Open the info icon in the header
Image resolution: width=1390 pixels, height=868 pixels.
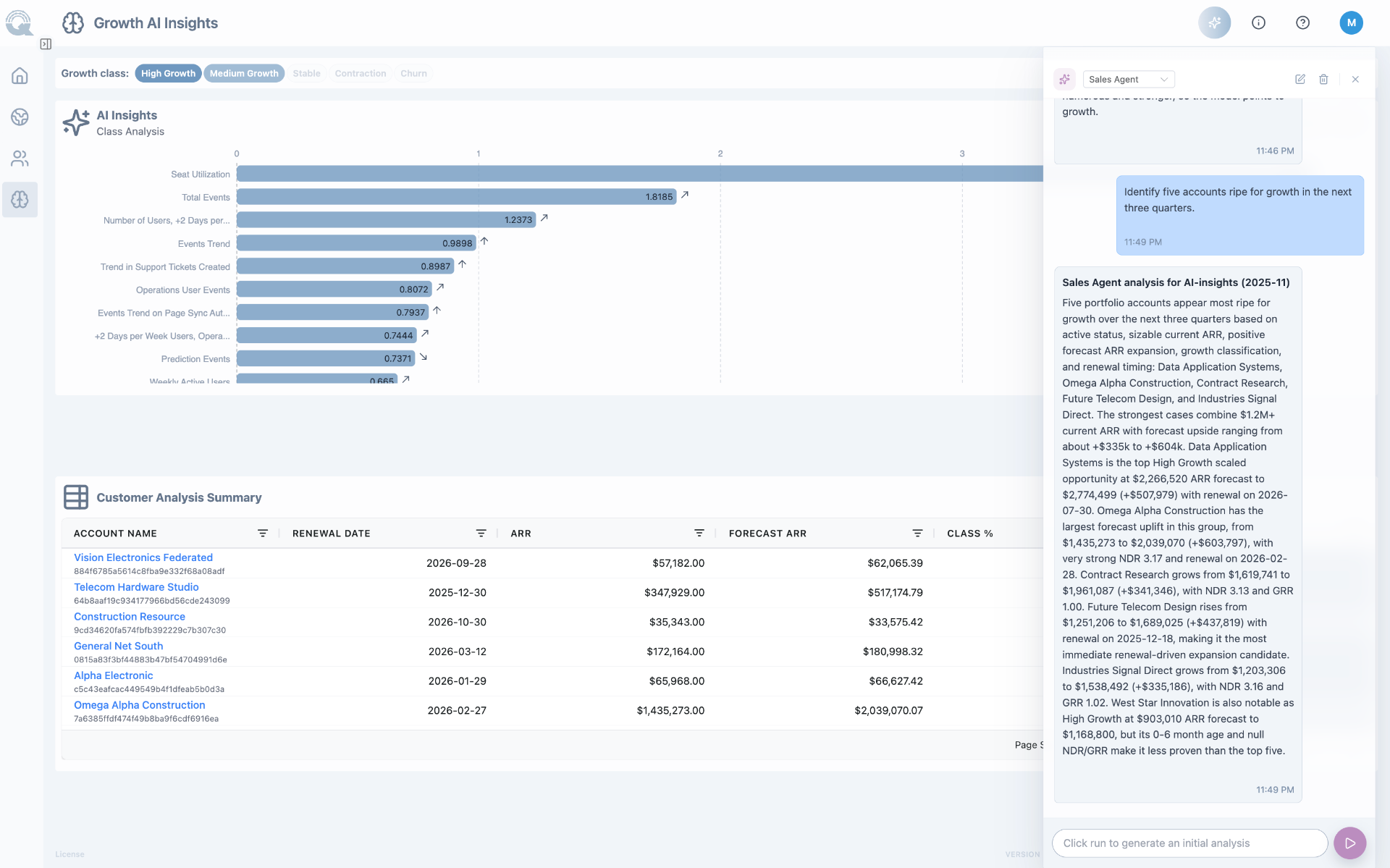point(1258,22)
